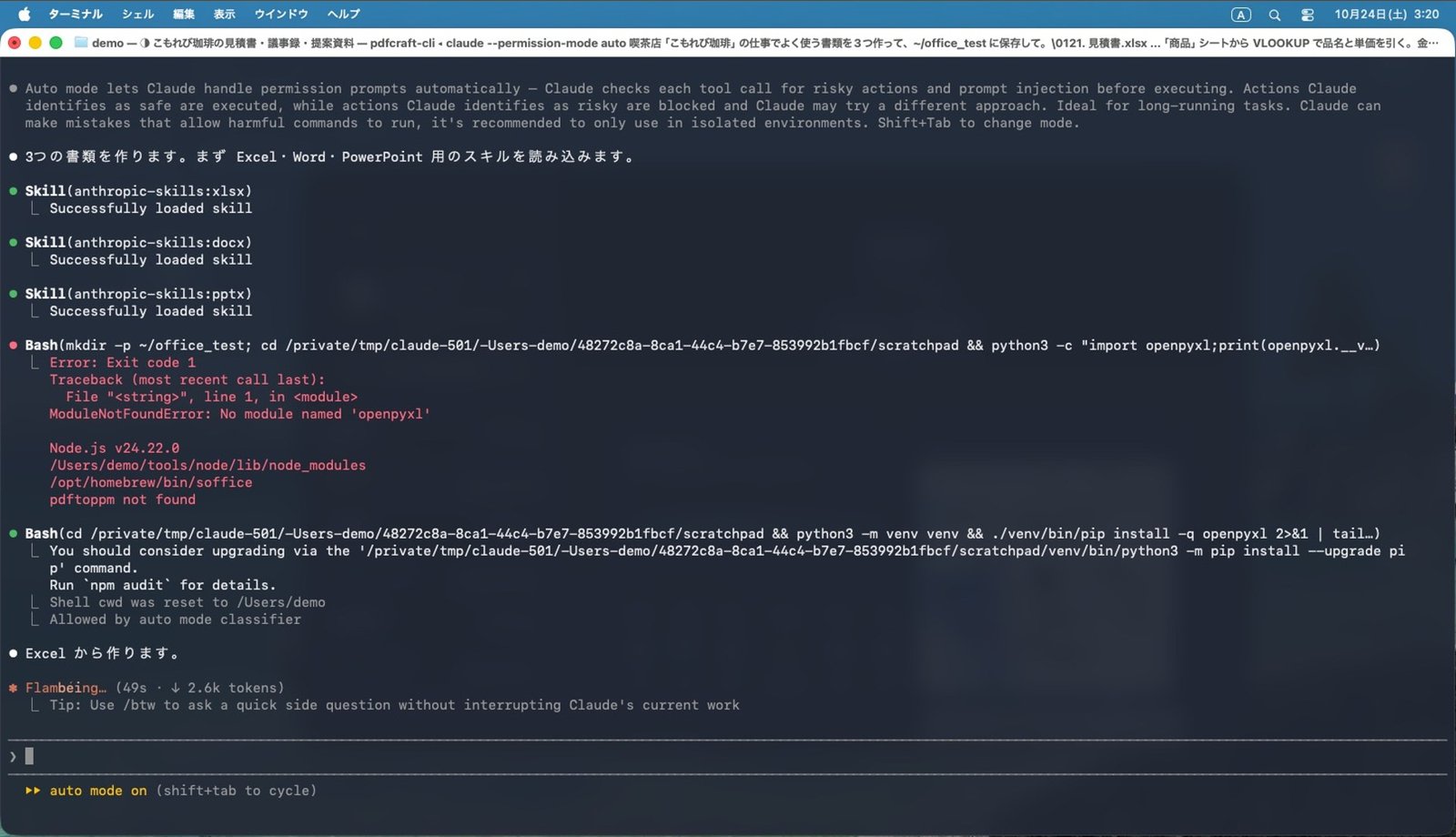Click the pdftoppm not found line
Image resolution: width=1456 pixels, height=837 pixels.
click(x=122, y=499)
